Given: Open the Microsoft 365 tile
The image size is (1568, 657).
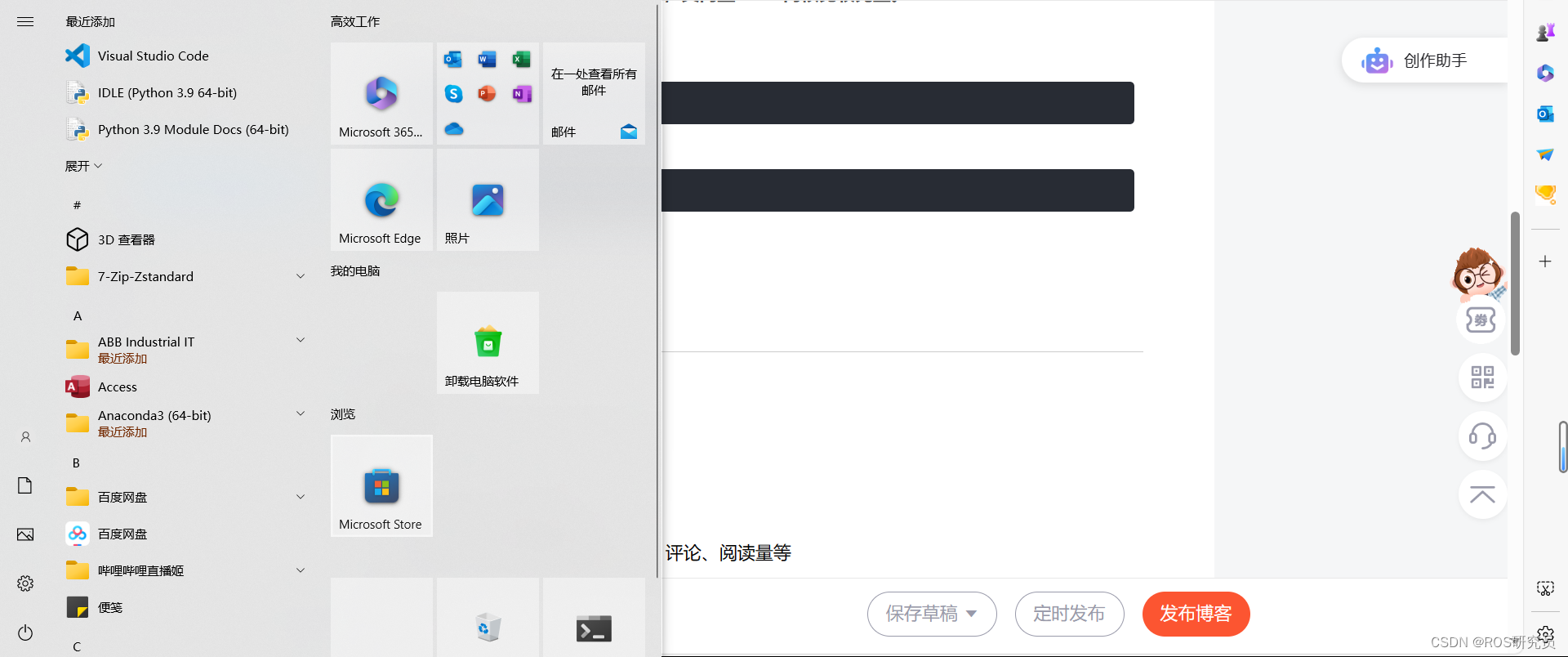Looking at the screenshot, I should coord(381,93).
